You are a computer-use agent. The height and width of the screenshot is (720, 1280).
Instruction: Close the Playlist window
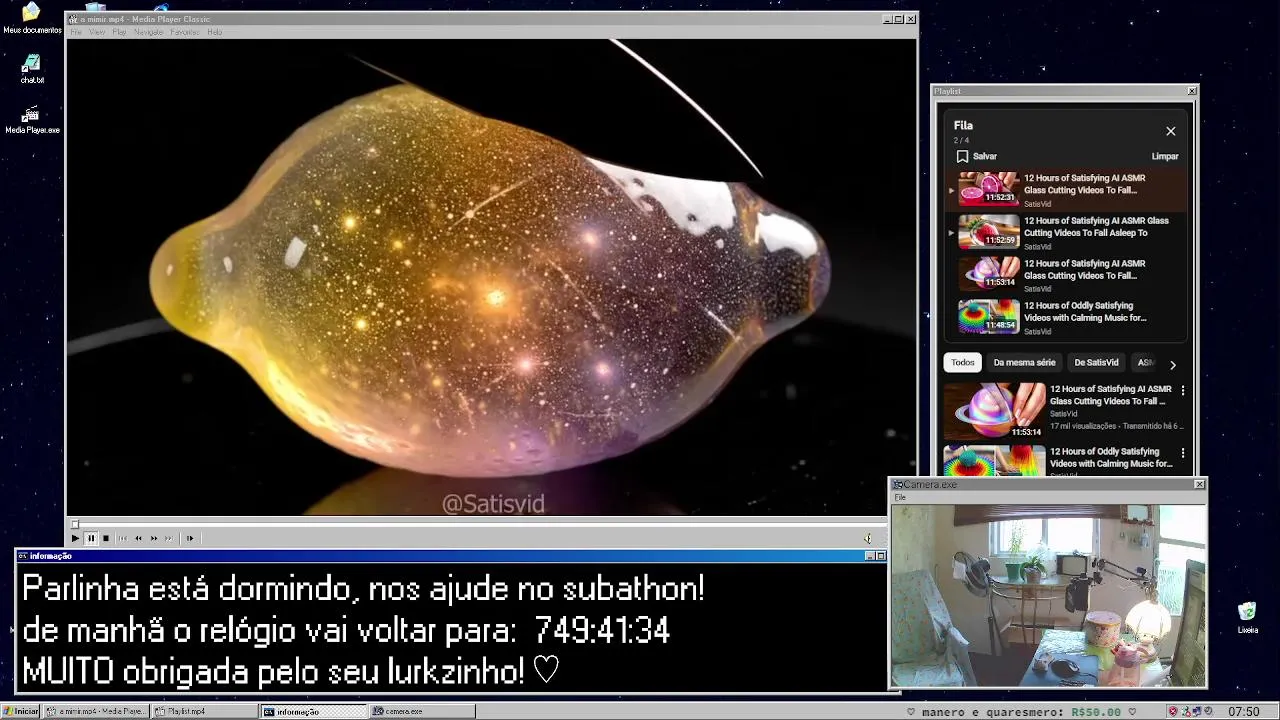(x=1191, y=91)
